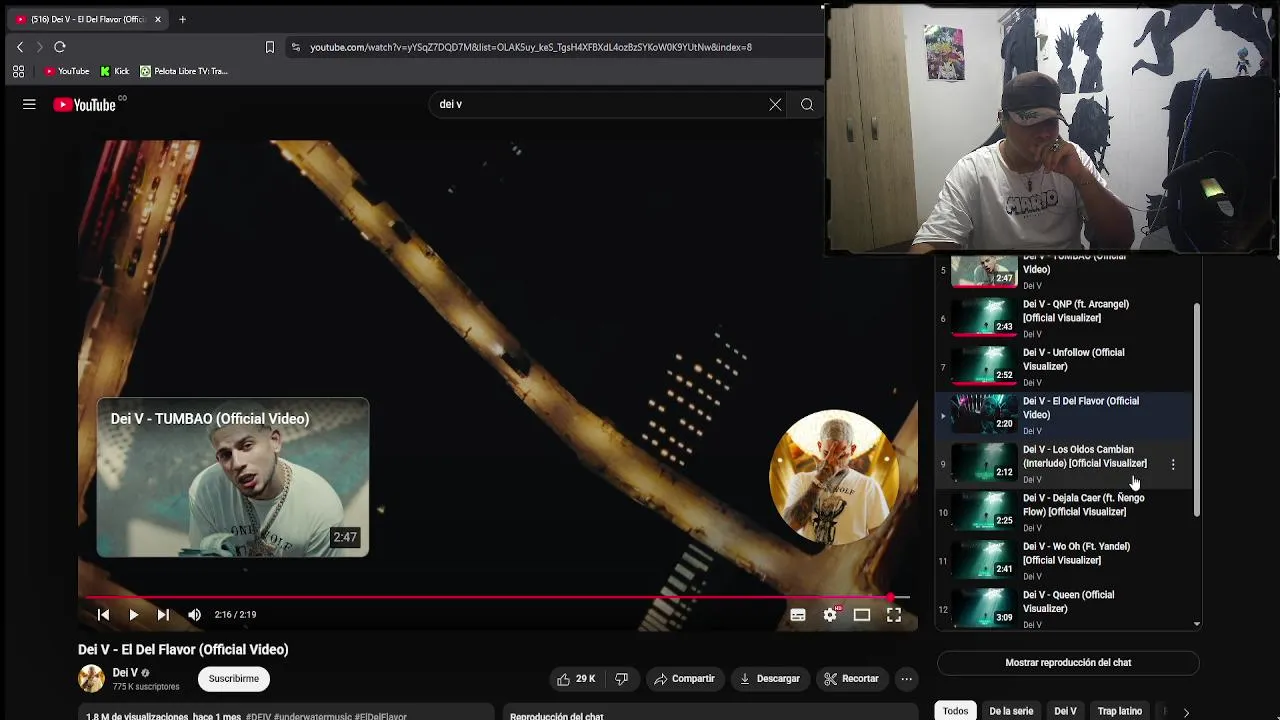
Task: Clear the search box with X icon
Action: click(x=775, y=104)
